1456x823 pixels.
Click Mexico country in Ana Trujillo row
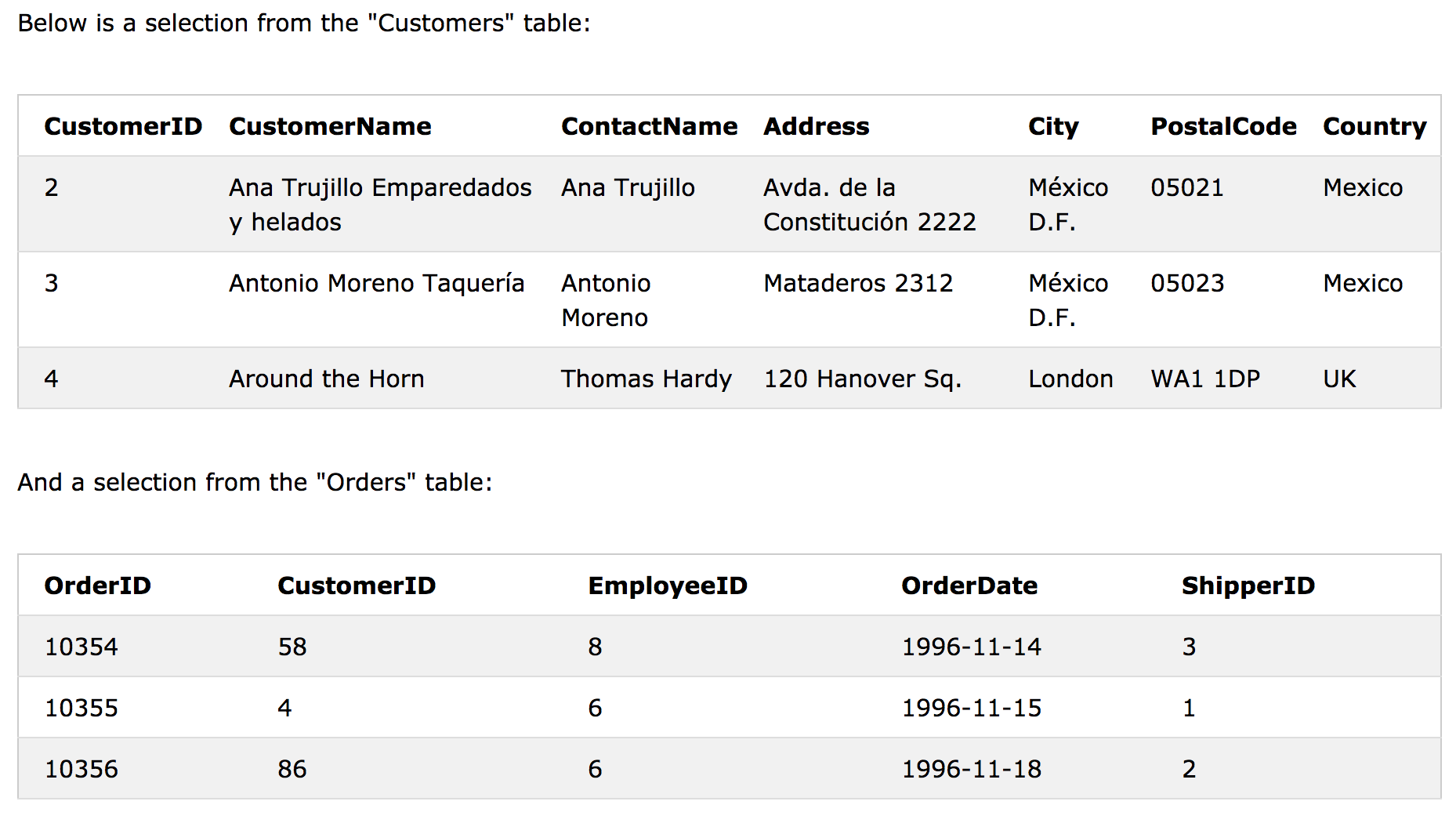tap(1363, 188)
